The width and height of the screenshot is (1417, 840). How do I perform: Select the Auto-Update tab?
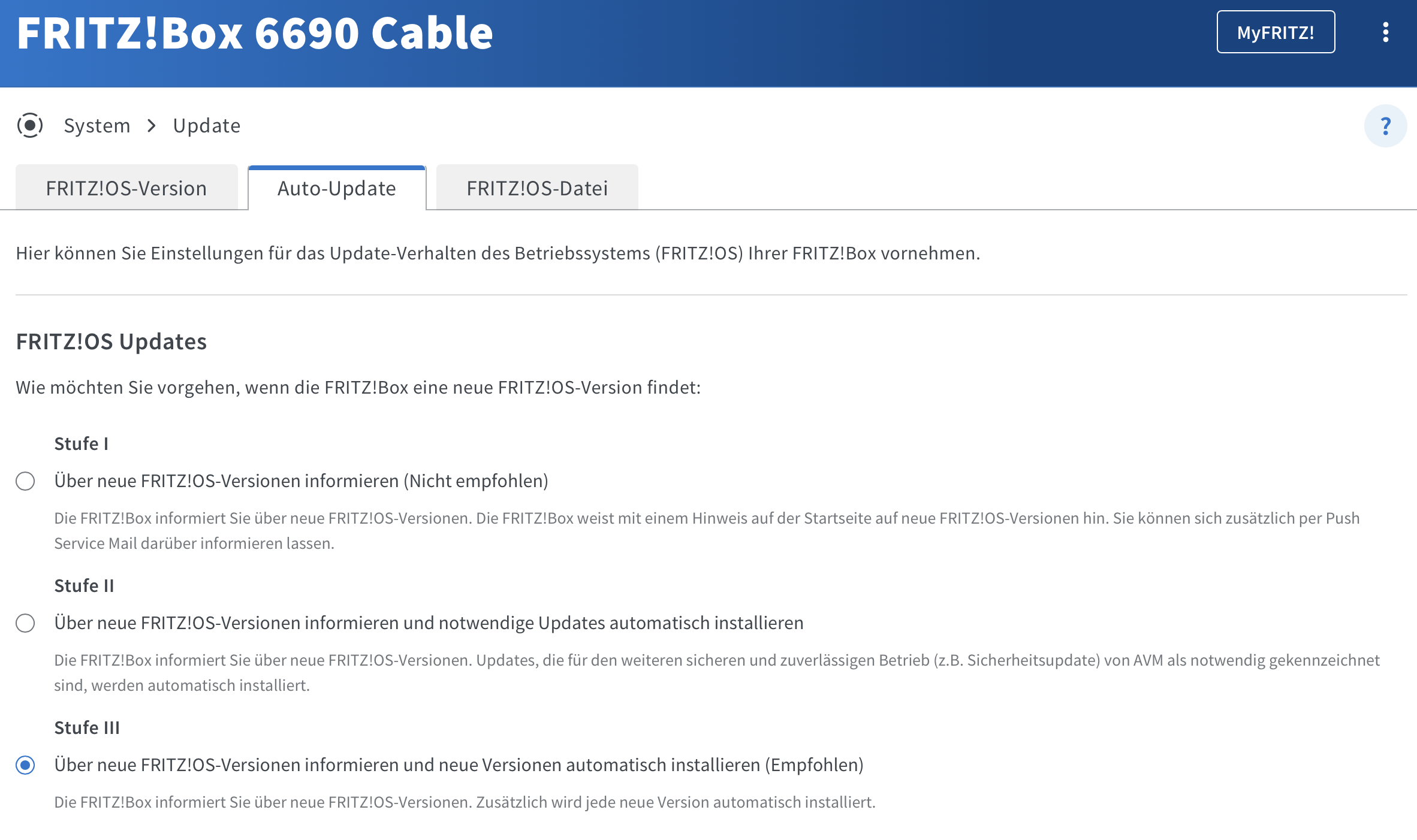point(337,188)
